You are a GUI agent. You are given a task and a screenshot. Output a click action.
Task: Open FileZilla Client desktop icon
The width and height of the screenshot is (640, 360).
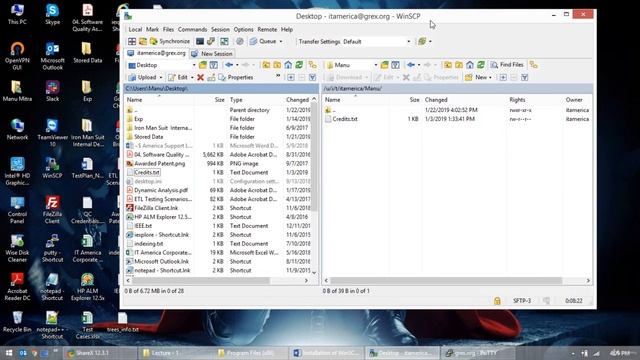pos(52,209)
